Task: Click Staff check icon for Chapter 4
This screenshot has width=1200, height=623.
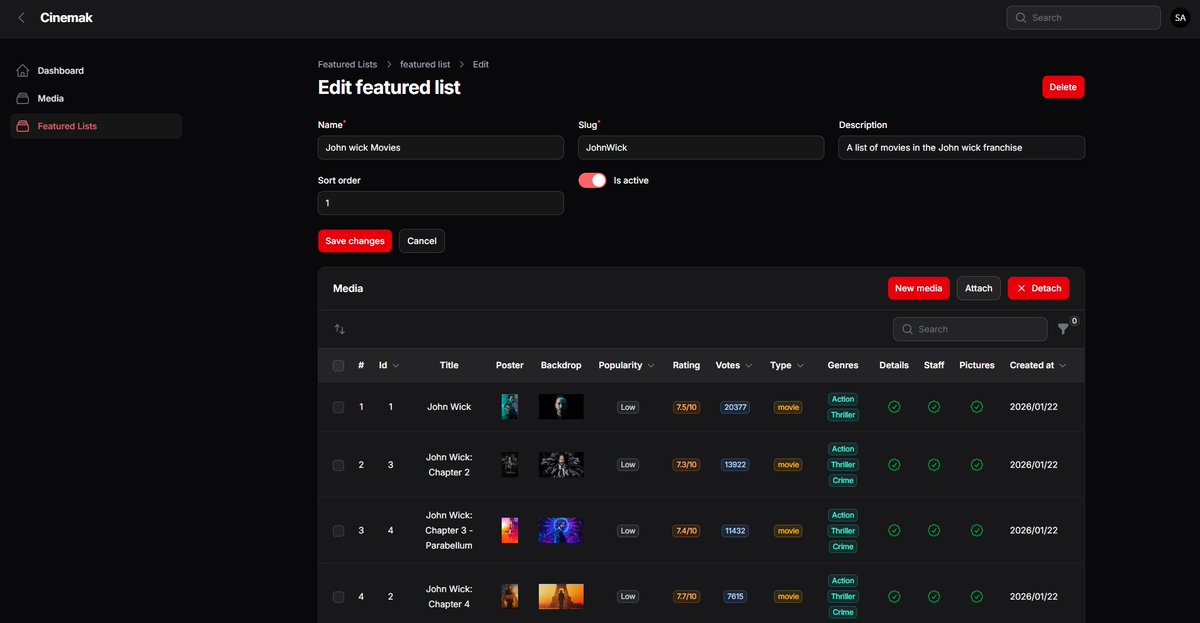Action: (934, 597)
